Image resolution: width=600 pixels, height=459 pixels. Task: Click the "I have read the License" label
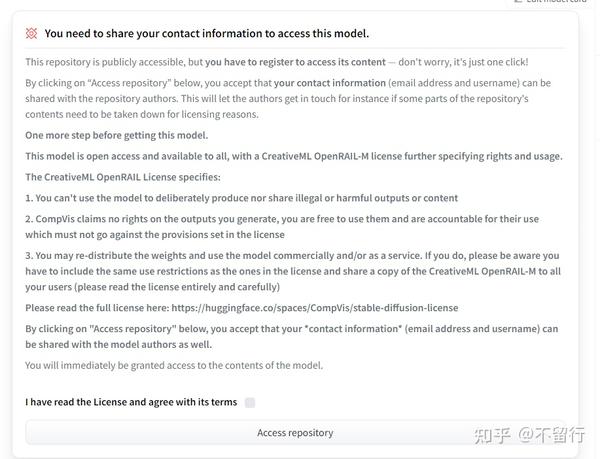(131, 402)
